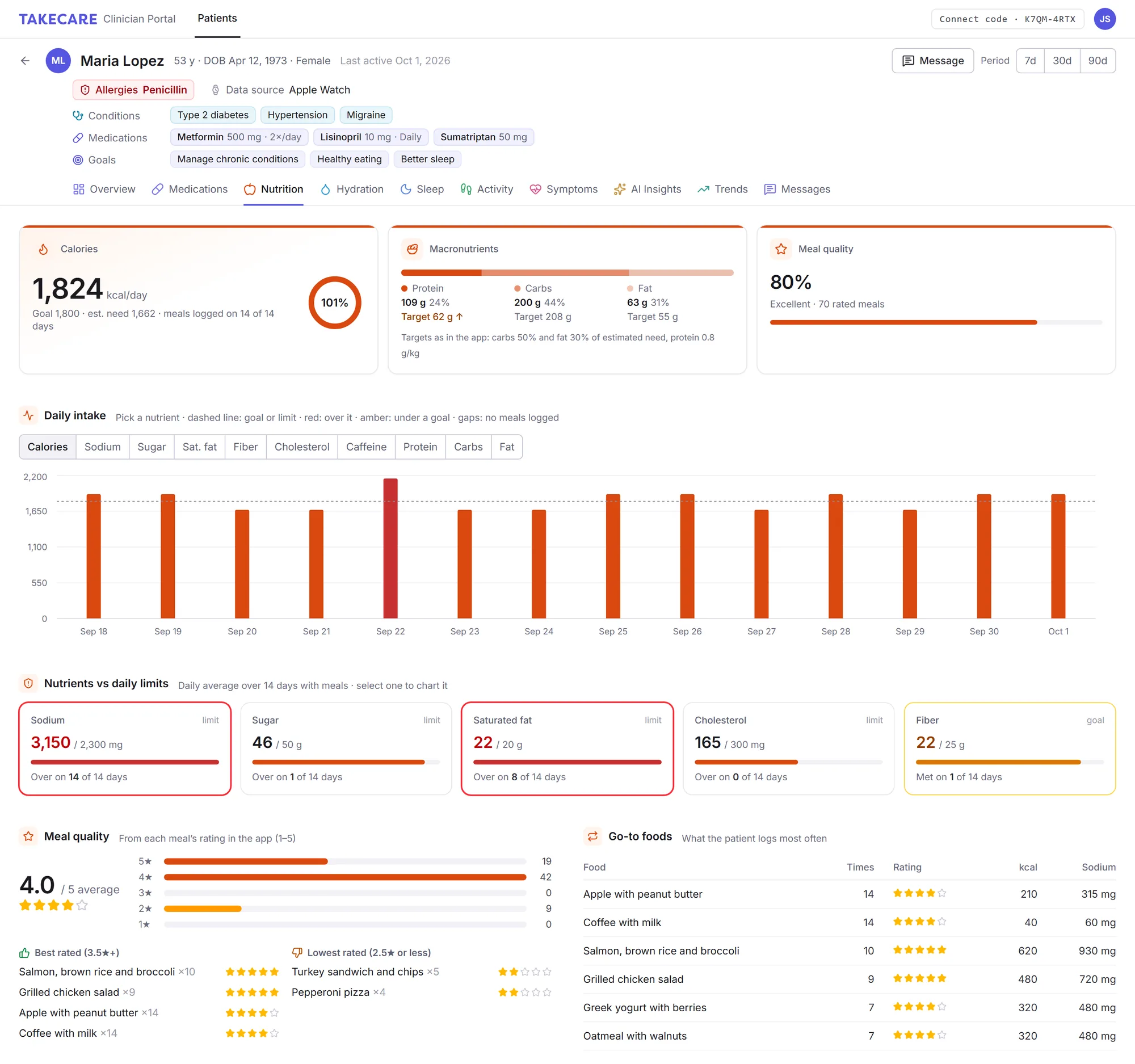The image size is (1135, 1064).
Task: Open the Patients top navigation item
Action: 217,18
